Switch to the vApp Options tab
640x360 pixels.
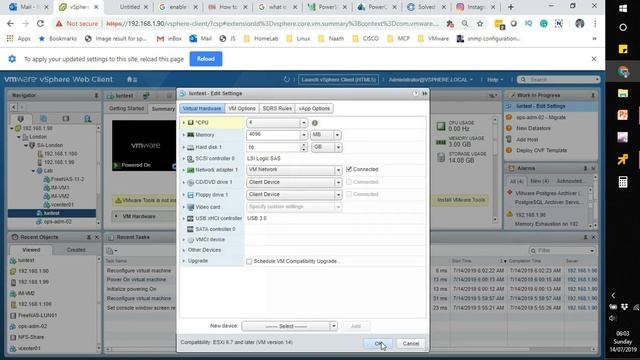(314, 109)
